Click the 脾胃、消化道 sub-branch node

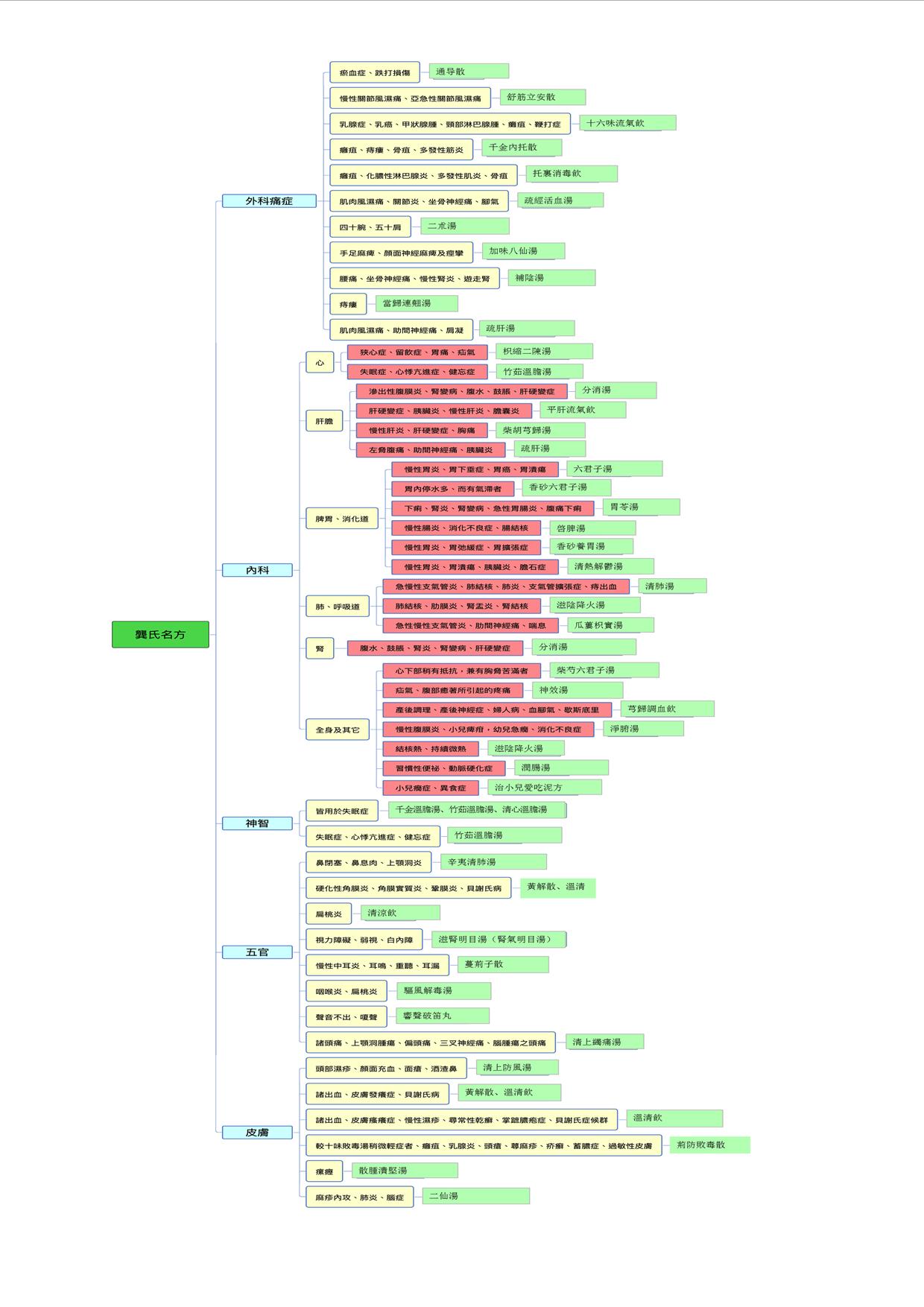pyautogui.click(x=342, y=519)
